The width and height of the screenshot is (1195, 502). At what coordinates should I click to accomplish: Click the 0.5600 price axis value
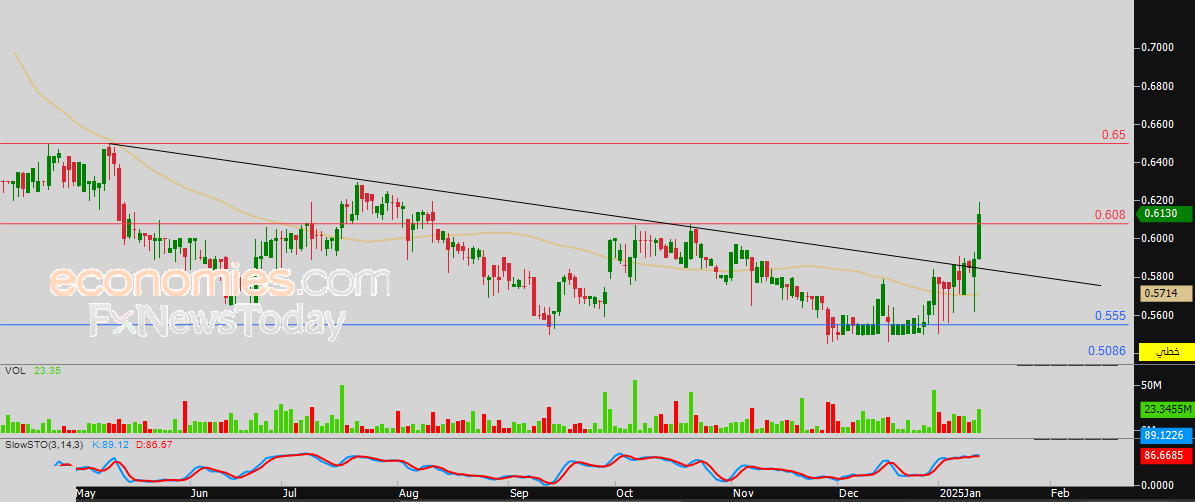[1157, 315]
